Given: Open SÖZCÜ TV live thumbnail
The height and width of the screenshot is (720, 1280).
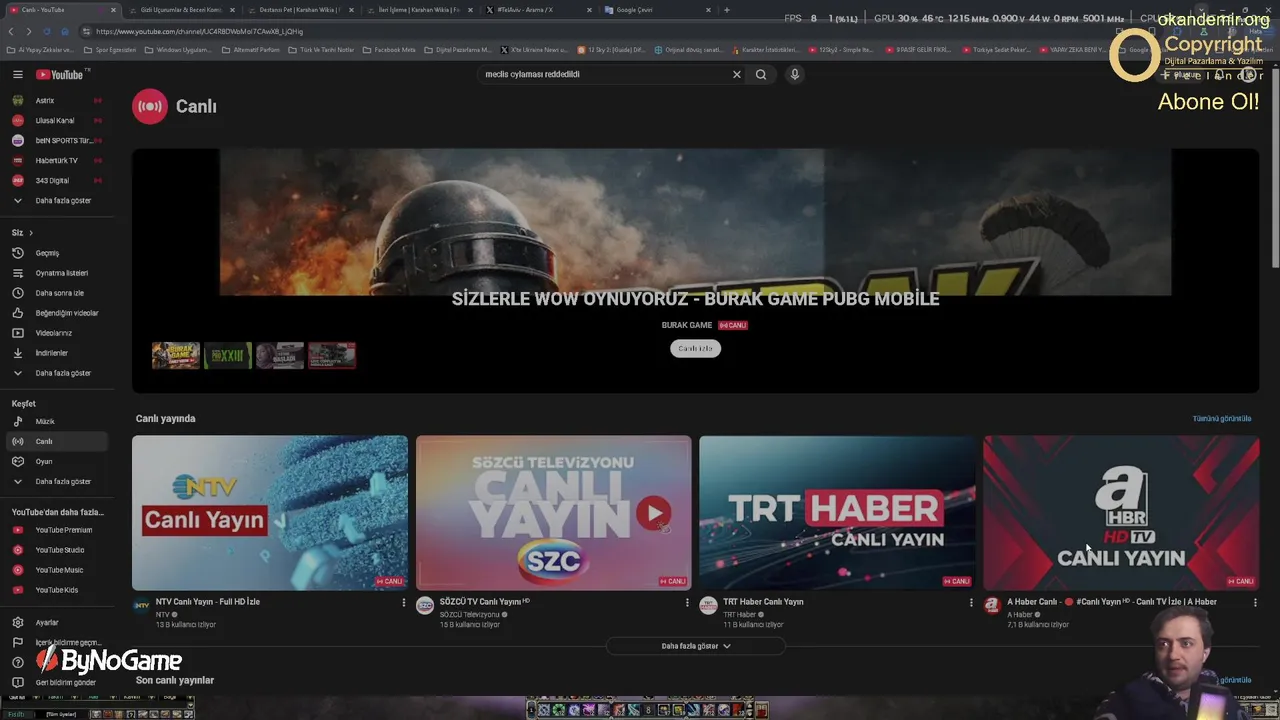Looking at the screenshot, I should (553, 512).
